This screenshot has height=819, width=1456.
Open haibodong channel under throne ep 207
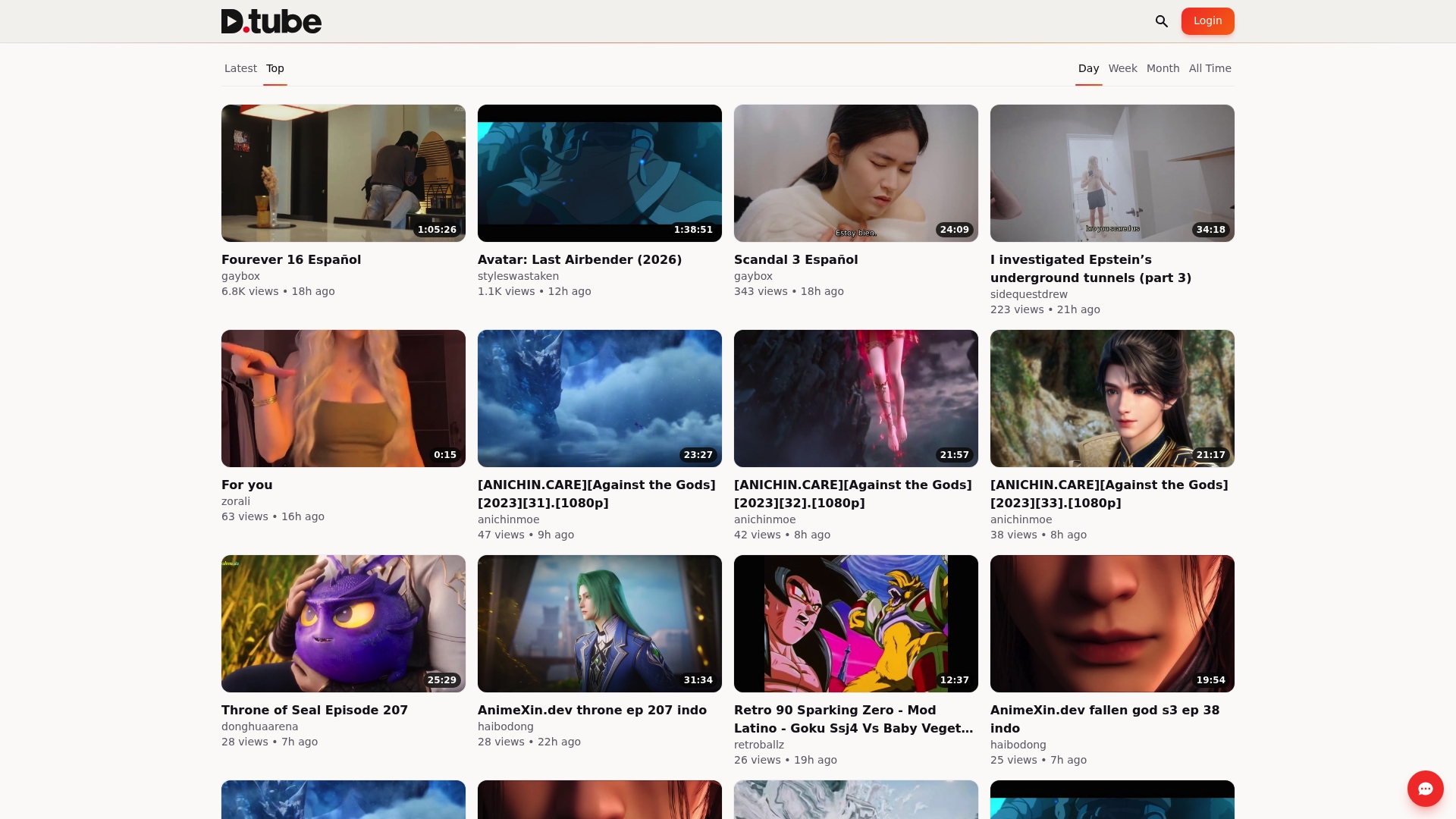tap(506, 727)
